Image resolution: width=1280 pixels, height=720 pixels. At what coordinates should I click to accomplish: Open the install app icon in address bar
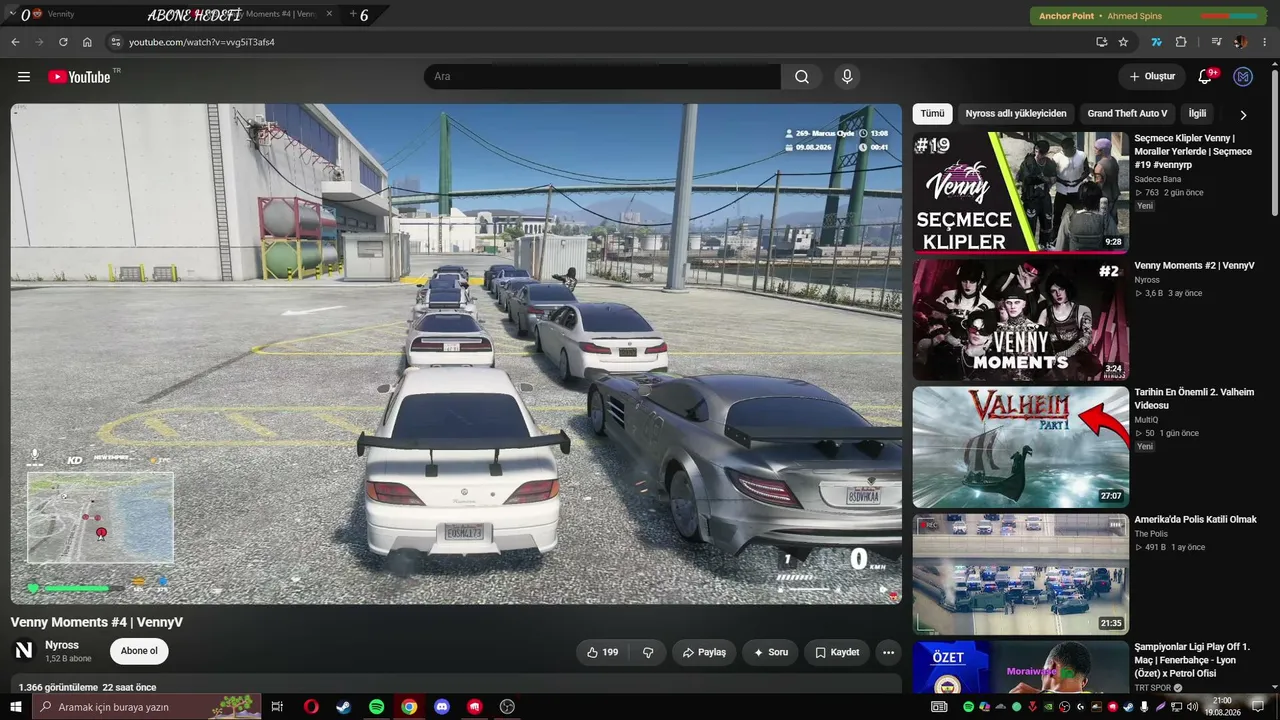click(x=1101, y=42)
